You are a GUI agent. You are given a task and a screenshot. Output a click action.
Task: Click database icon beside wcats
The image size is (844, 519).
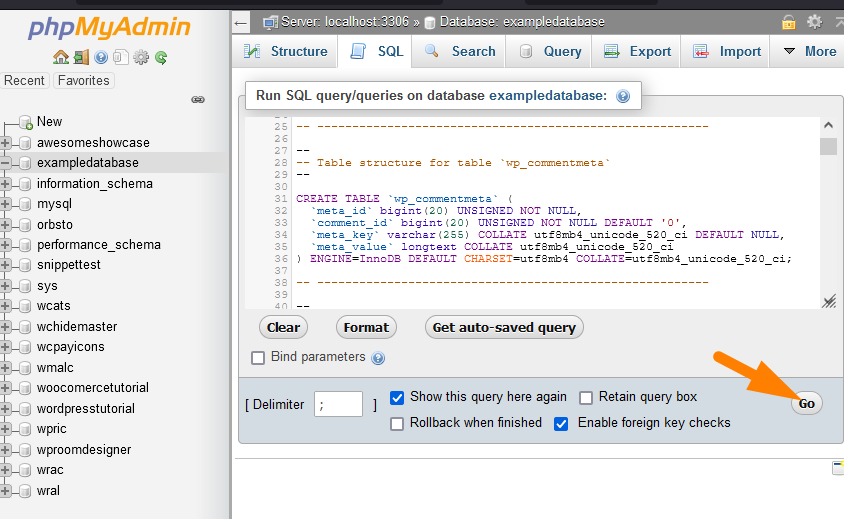pyautogui.click(x=25, y=306)
